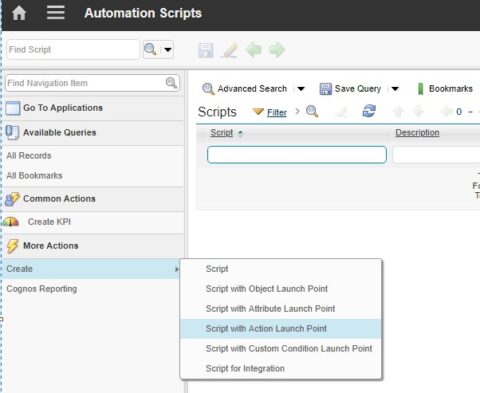
Task: Open the Common Actions section header
Action: pos(93,199)
